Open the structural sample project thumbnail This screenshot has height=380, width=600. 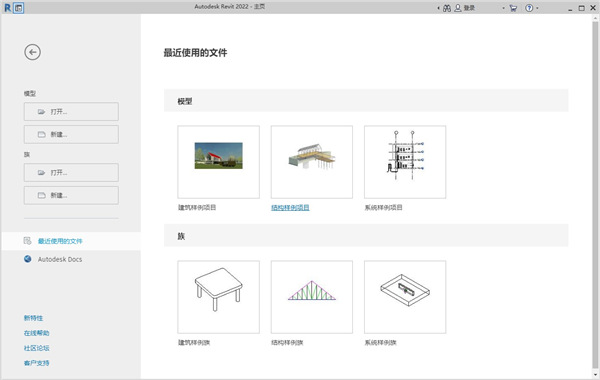coord(312,162)
